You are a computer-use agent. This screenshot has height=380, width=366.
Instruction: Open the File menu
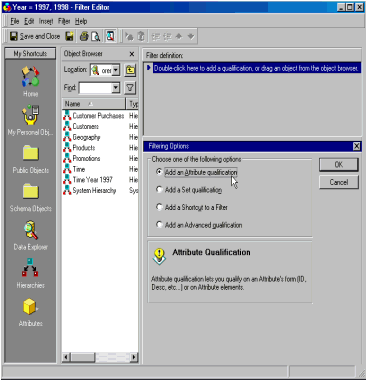[x=15, y=21]
